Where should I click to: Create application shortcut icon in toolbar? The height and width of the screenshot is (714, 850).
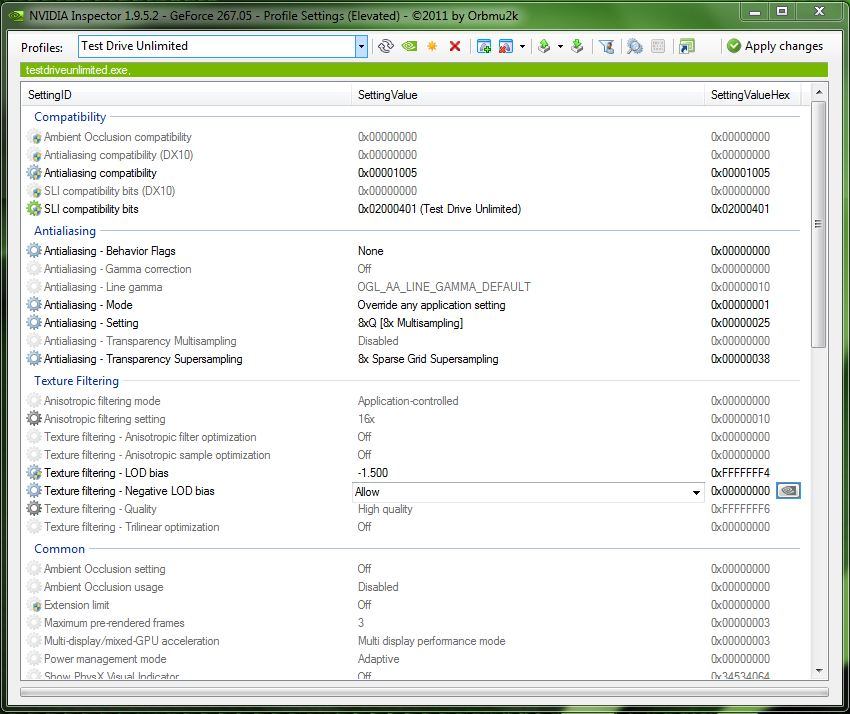(686, 47)
